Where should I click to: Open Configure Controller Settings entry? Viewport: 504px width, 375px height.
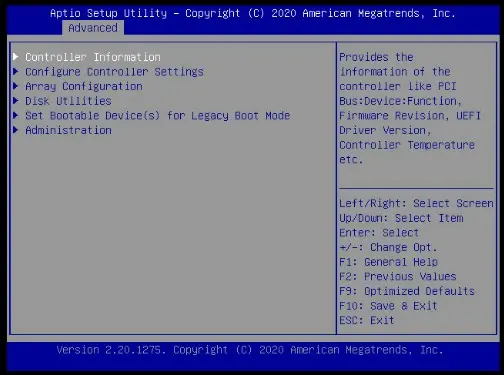point(114,72)
